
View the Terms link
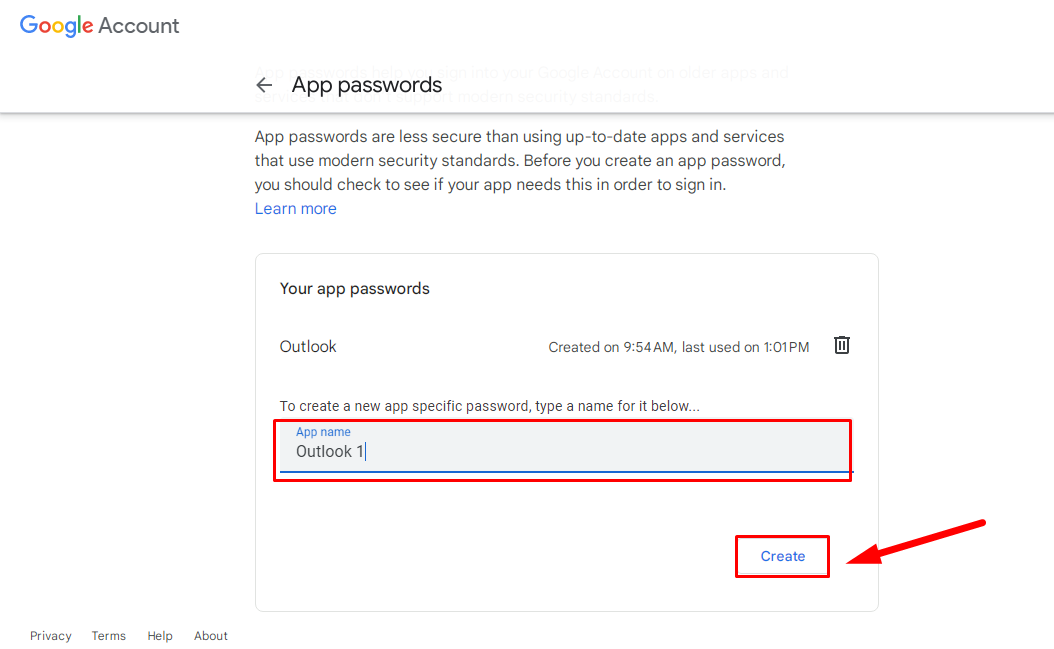pyautogui.click(x=108, y=635)
